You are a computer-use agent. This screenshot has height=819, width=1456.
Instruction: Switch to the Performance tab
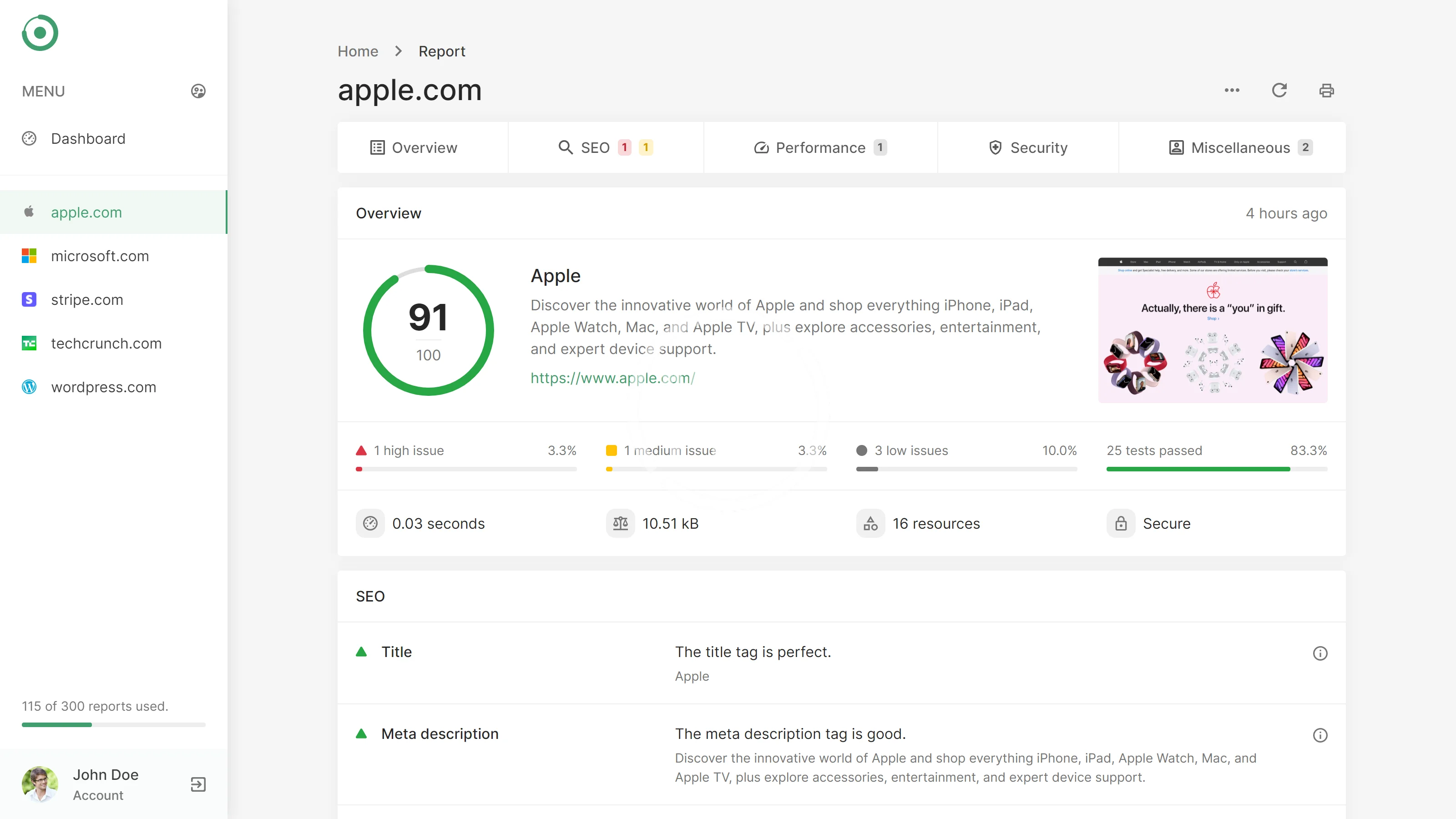click(x=819, y=147)
